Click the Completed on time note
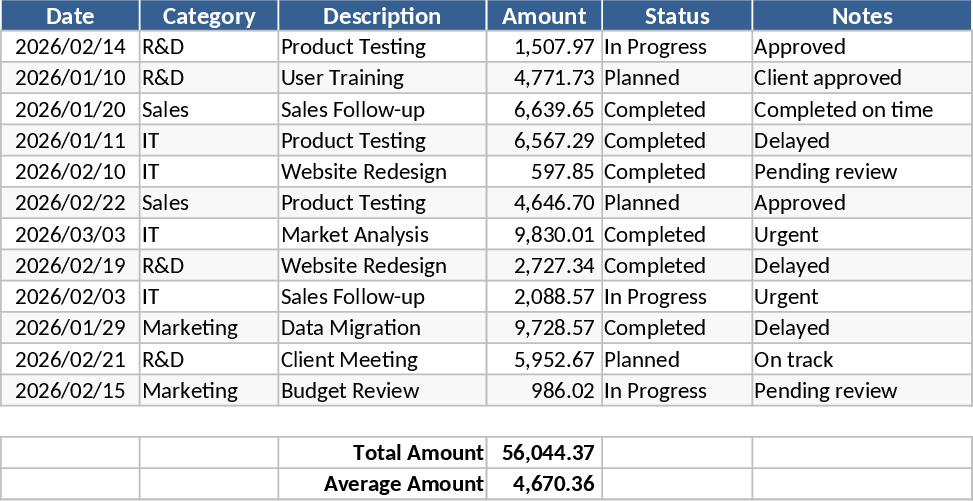 pos(861,110)
